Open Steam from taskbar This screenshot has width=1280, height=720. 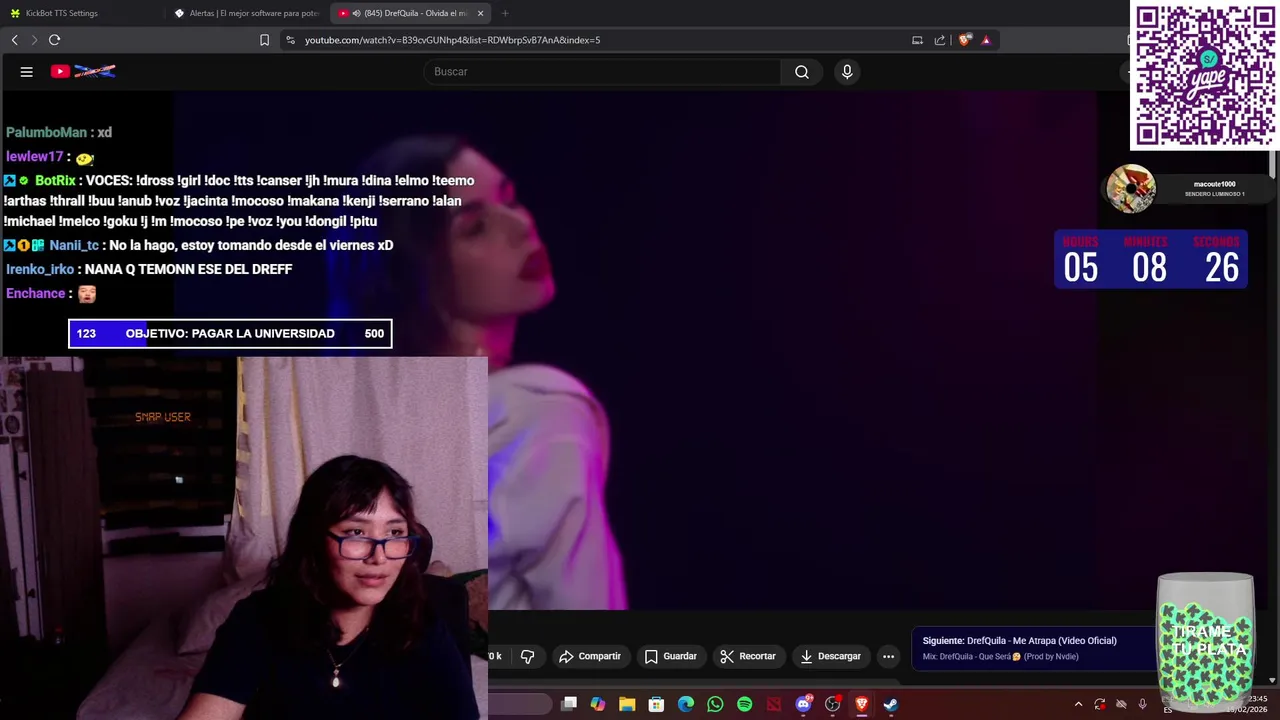pyautogui.click(x=890, y=704)
